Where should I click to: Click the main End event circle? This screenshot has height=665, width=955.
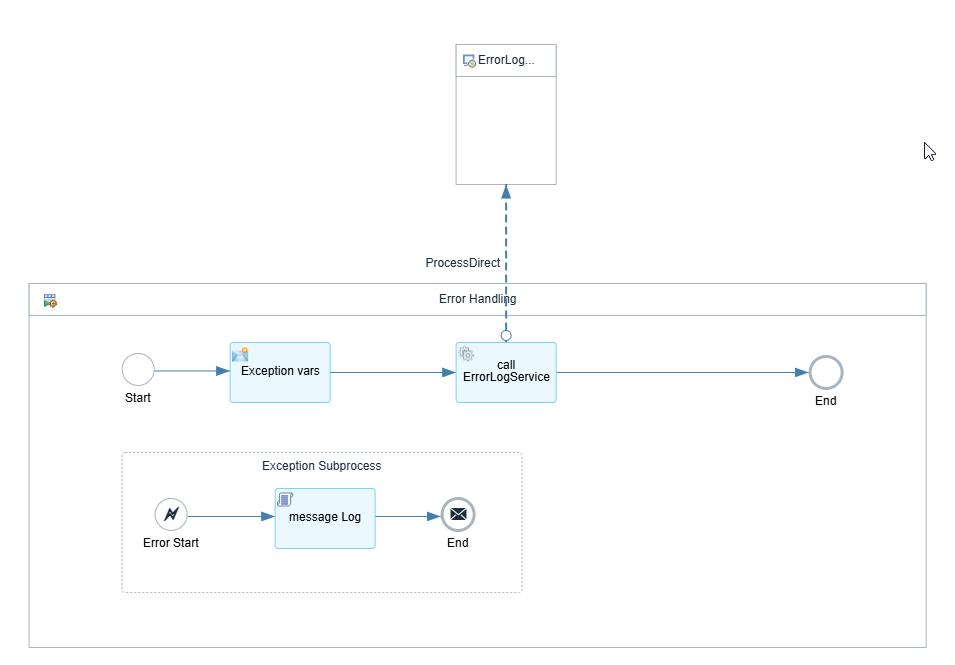[x=826, y=372]
